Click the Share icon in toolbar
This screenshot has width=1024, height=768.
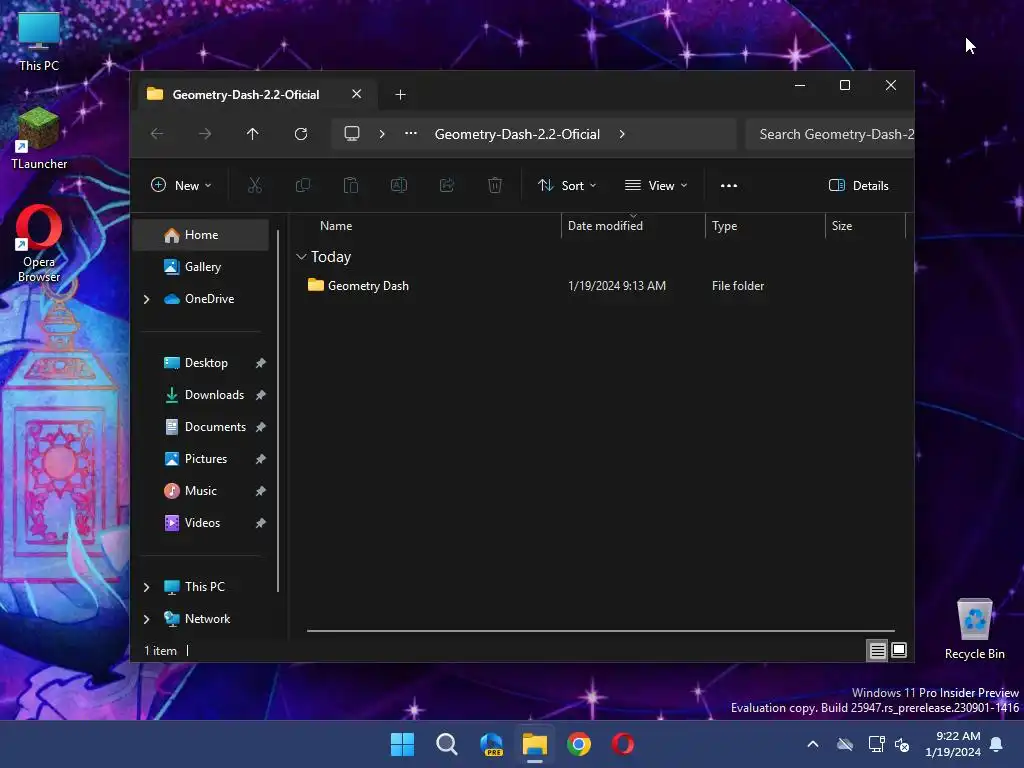[447, 185]
